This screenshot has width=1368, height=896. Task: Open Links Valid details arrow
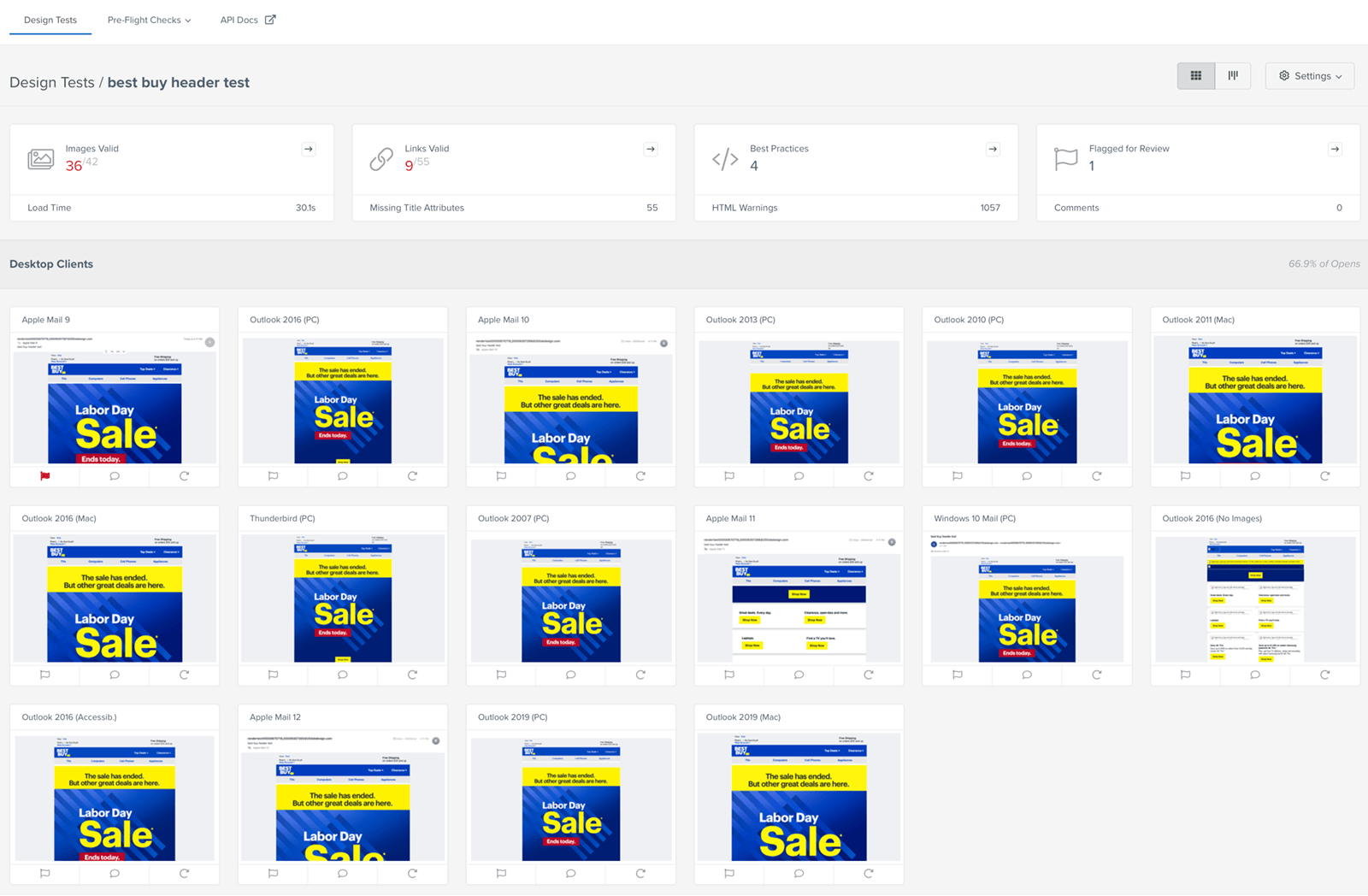[651, 150]
